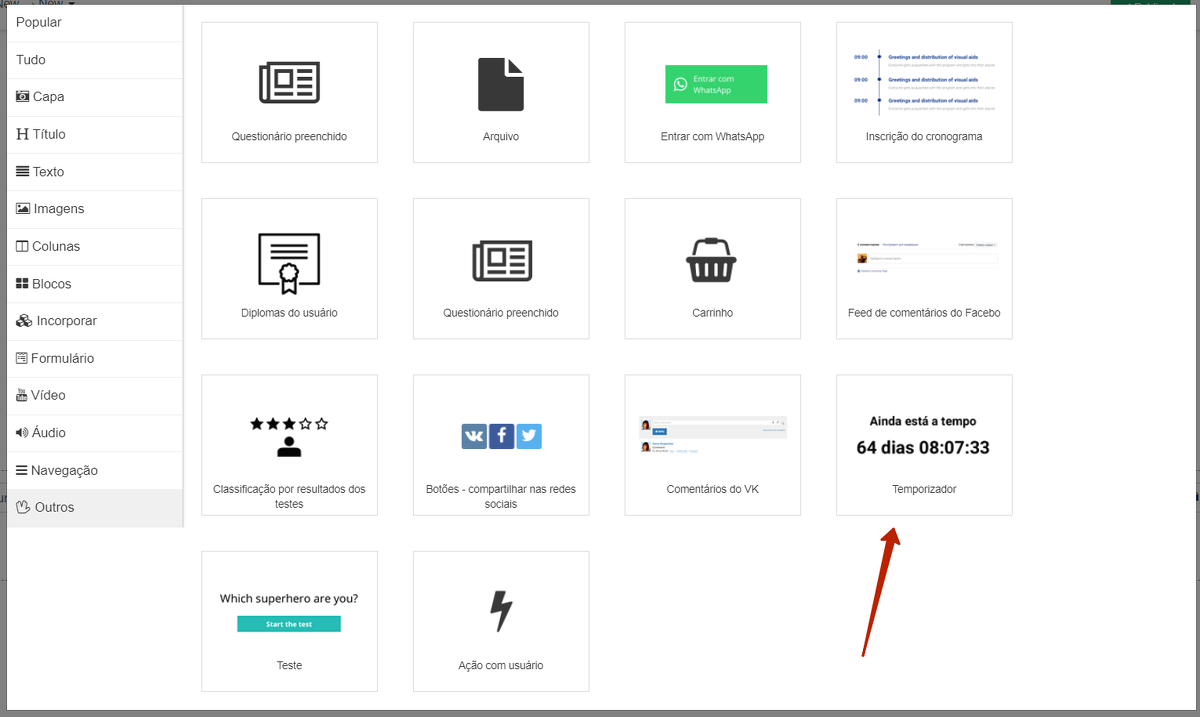
Task: Choose the Inscrição do cronograma block
Action: [x=924, y=92]
